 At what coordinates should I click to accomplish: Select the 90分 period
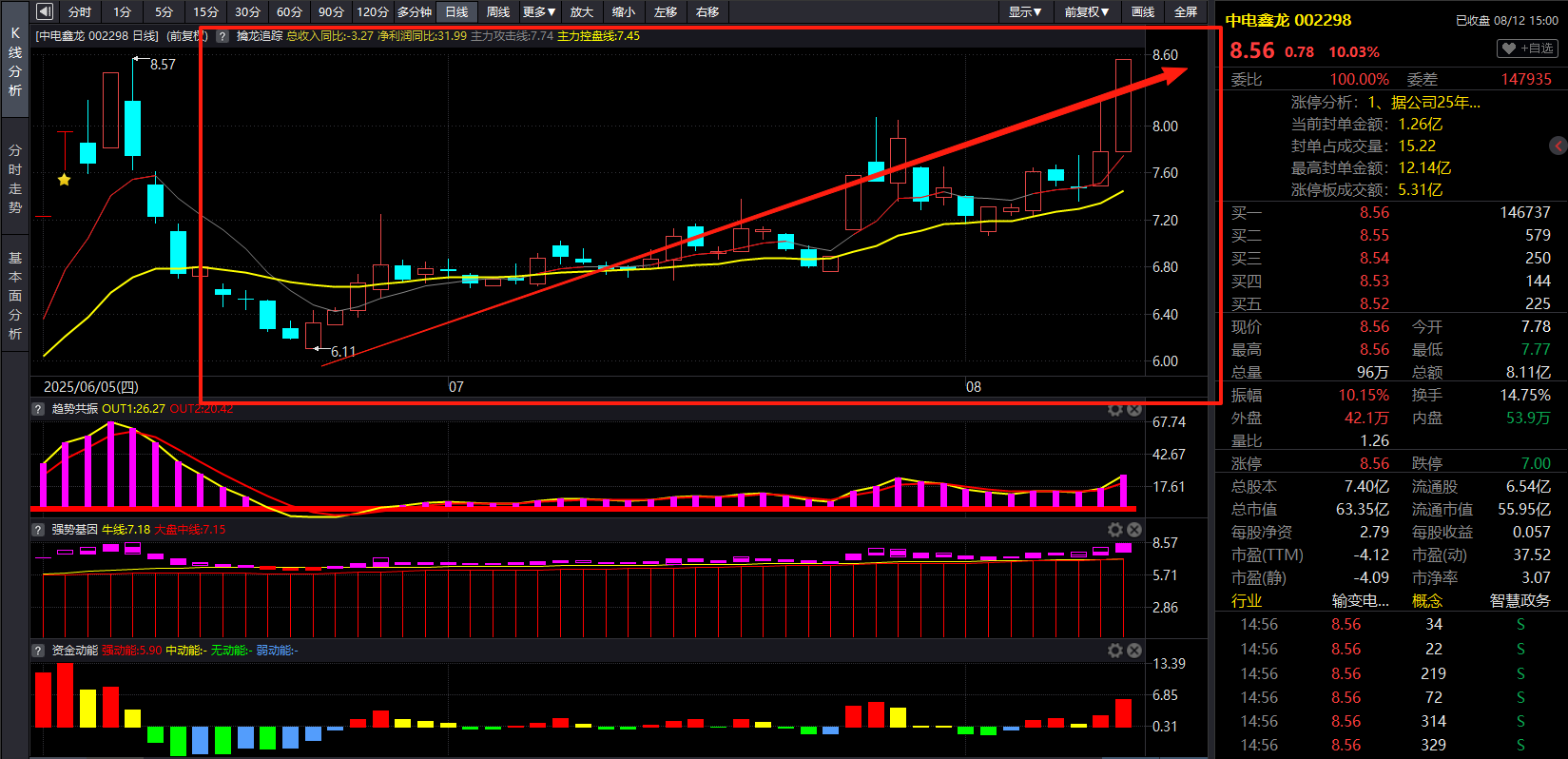[x=331, y=11]
